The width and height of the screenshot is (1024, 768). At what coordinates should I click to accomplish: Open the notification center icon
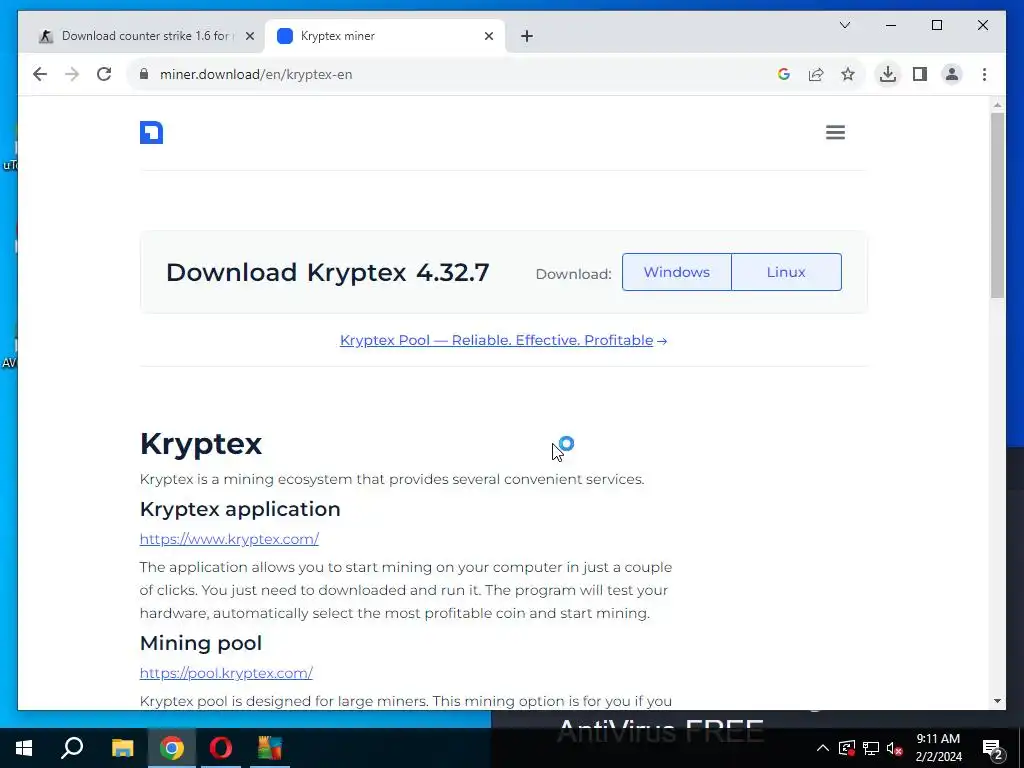(993, 748)
